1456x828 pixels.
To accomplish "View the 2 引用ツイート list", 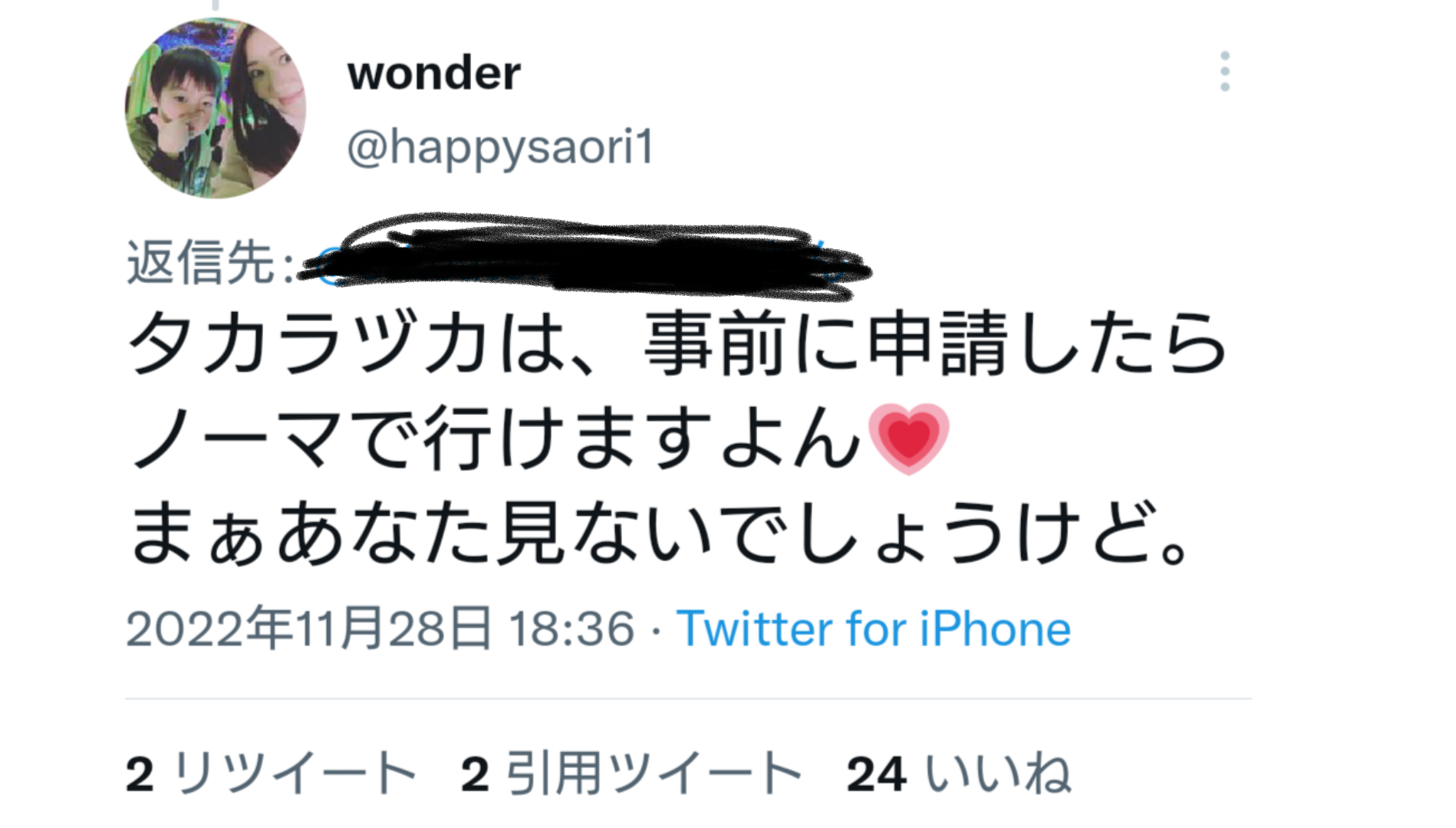I will (631, 774).
